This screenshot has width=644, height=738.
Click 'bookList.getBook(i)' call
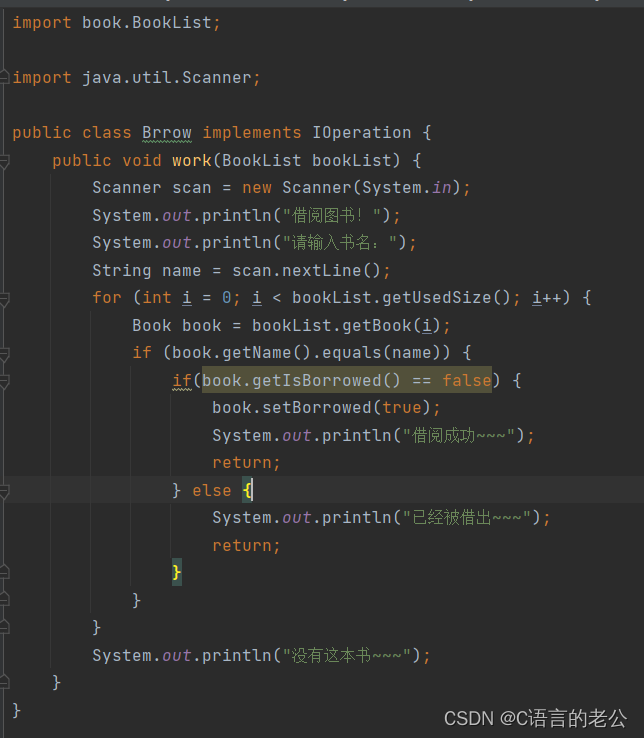[x=346, y=326]
